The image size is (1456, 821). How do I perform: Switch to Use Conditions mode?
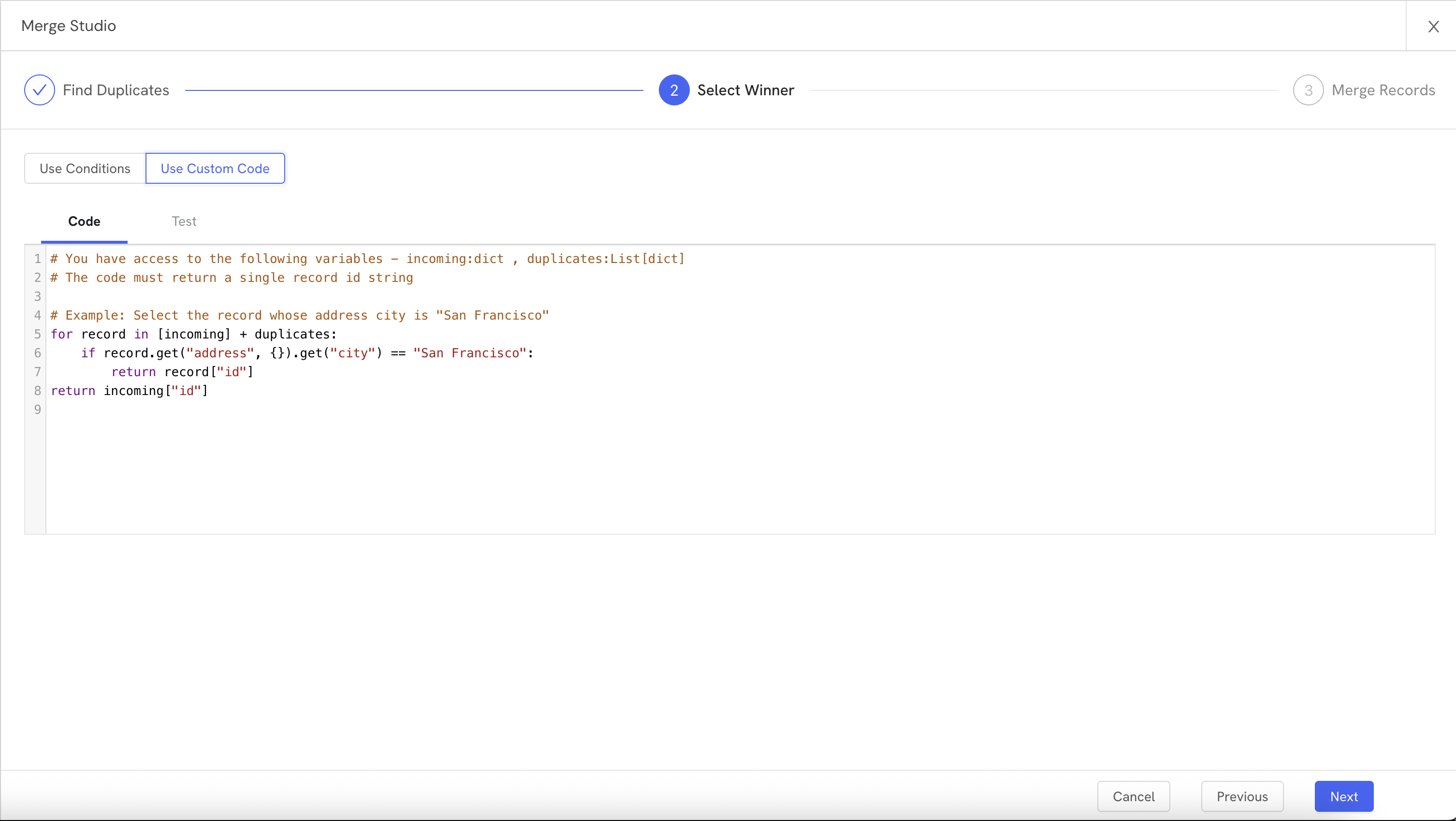[85, 168]
